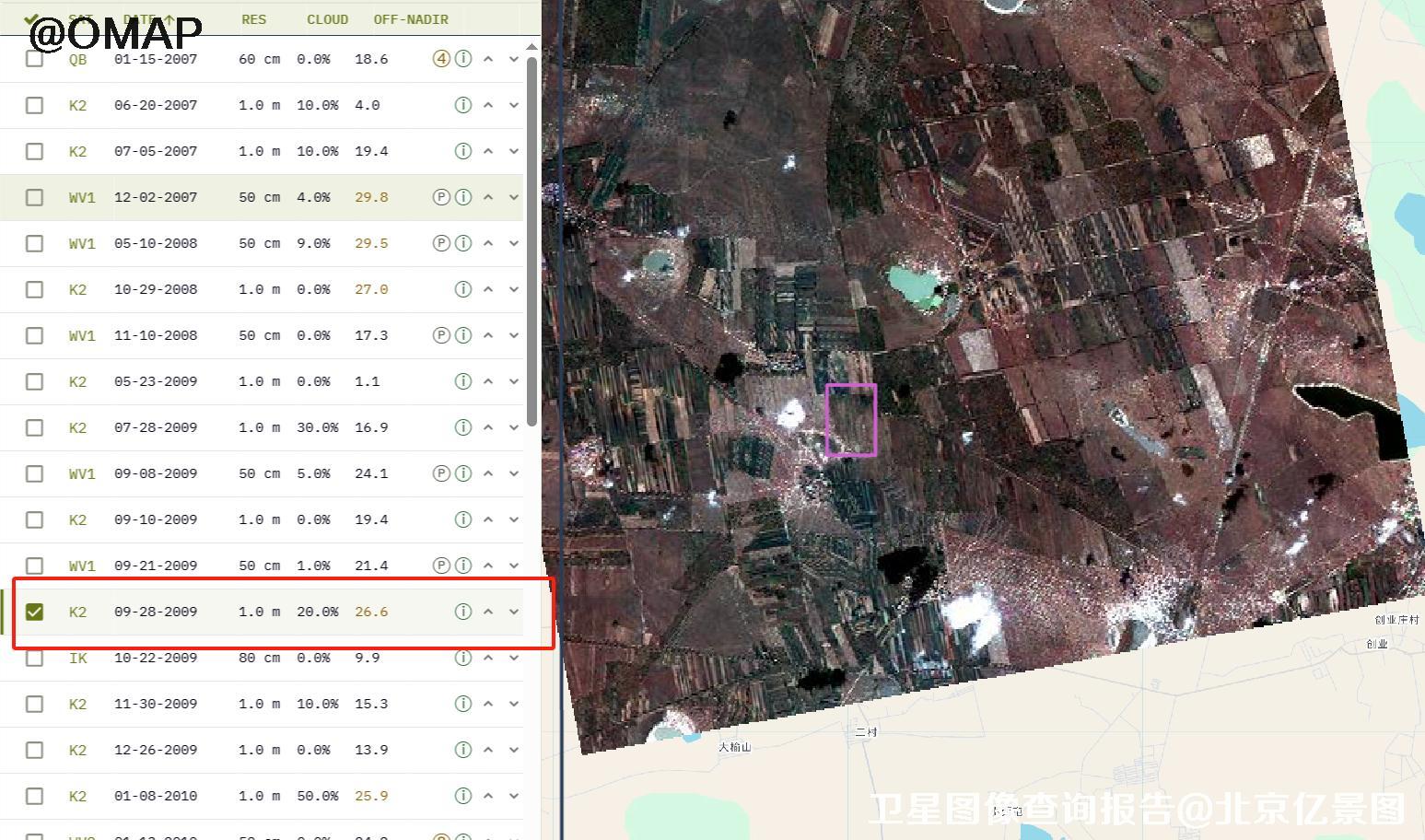Image resolution: width=1425 pixels, height=840 pixels.
Task: Sort list by DATE column header
Action: [147, 19]
